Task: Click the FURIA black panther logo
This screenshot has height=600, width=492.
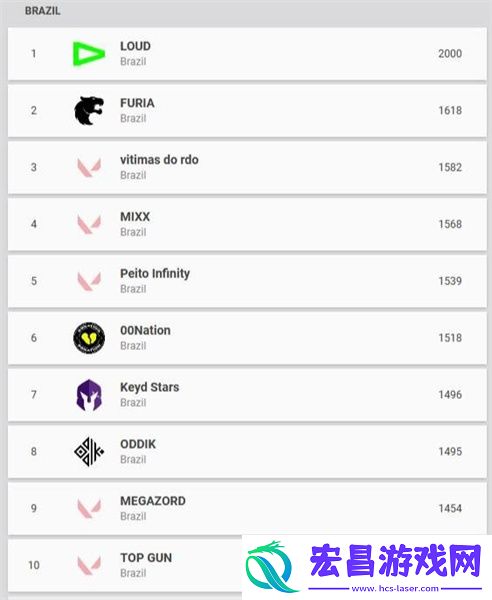Action: pos(89,111)
